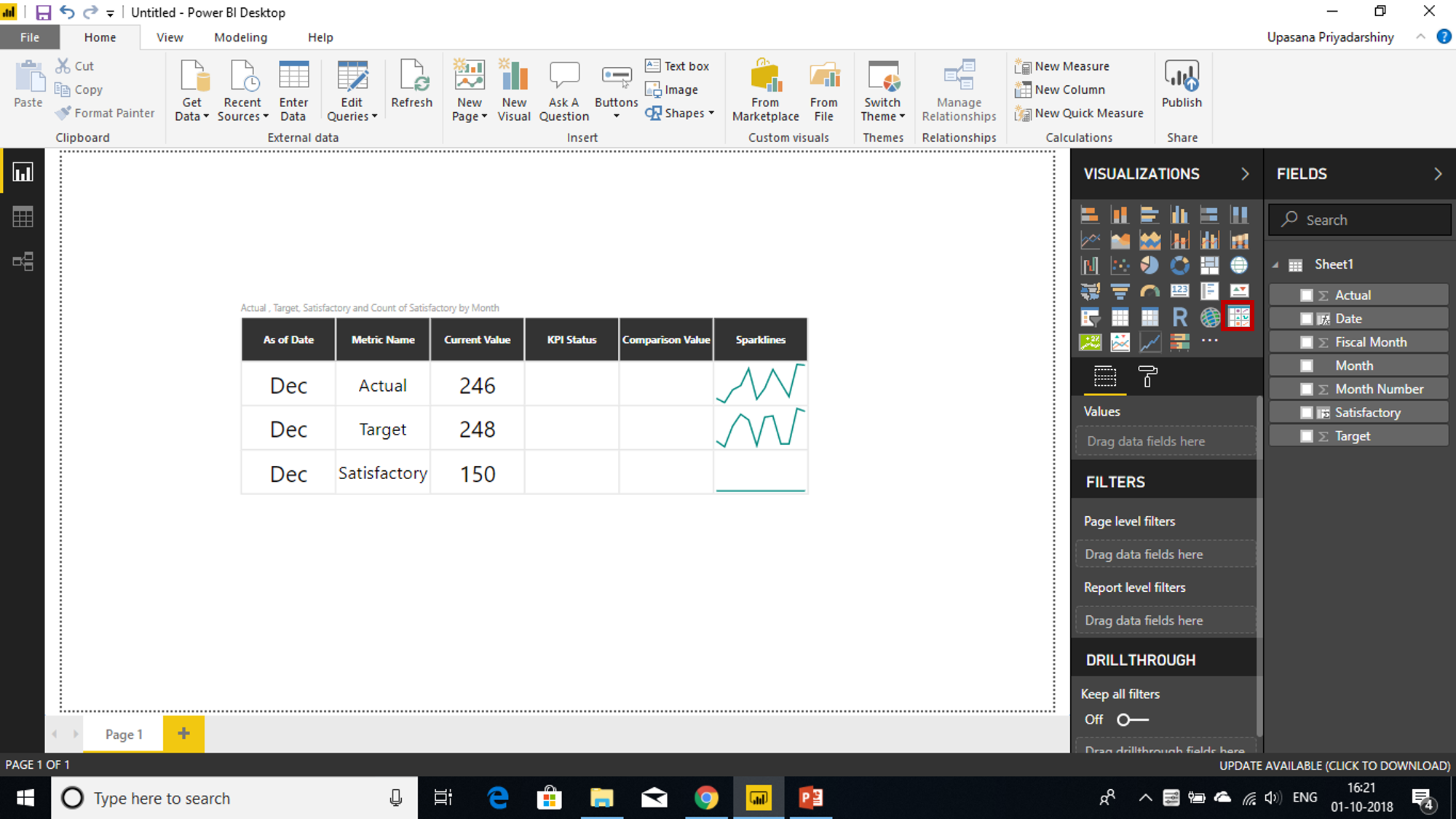Click New Quick Measure button
The image size is (1456, 819).
1079,113
